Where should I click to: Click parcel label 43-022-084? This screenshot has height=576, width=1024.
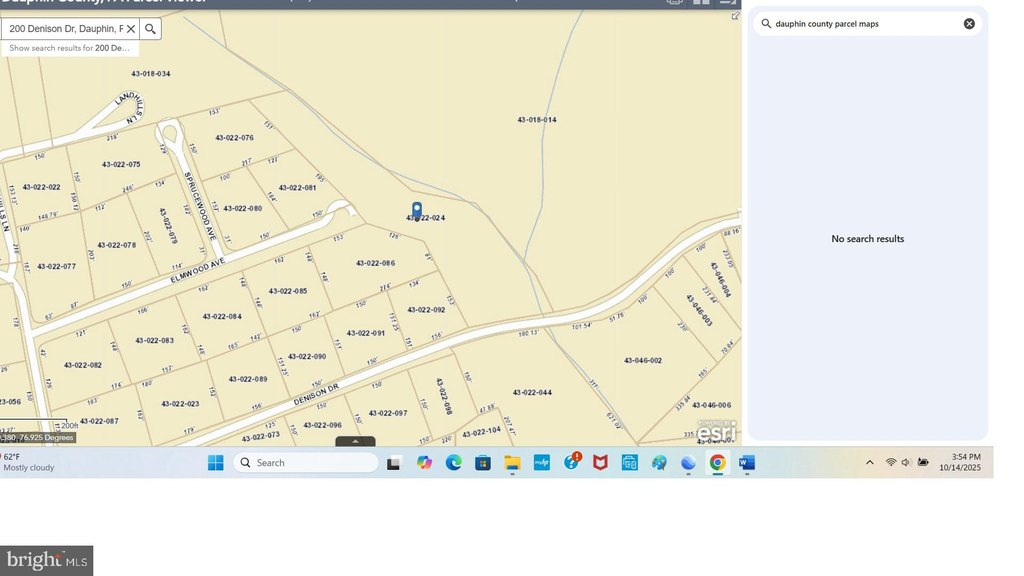pos(222,317)
